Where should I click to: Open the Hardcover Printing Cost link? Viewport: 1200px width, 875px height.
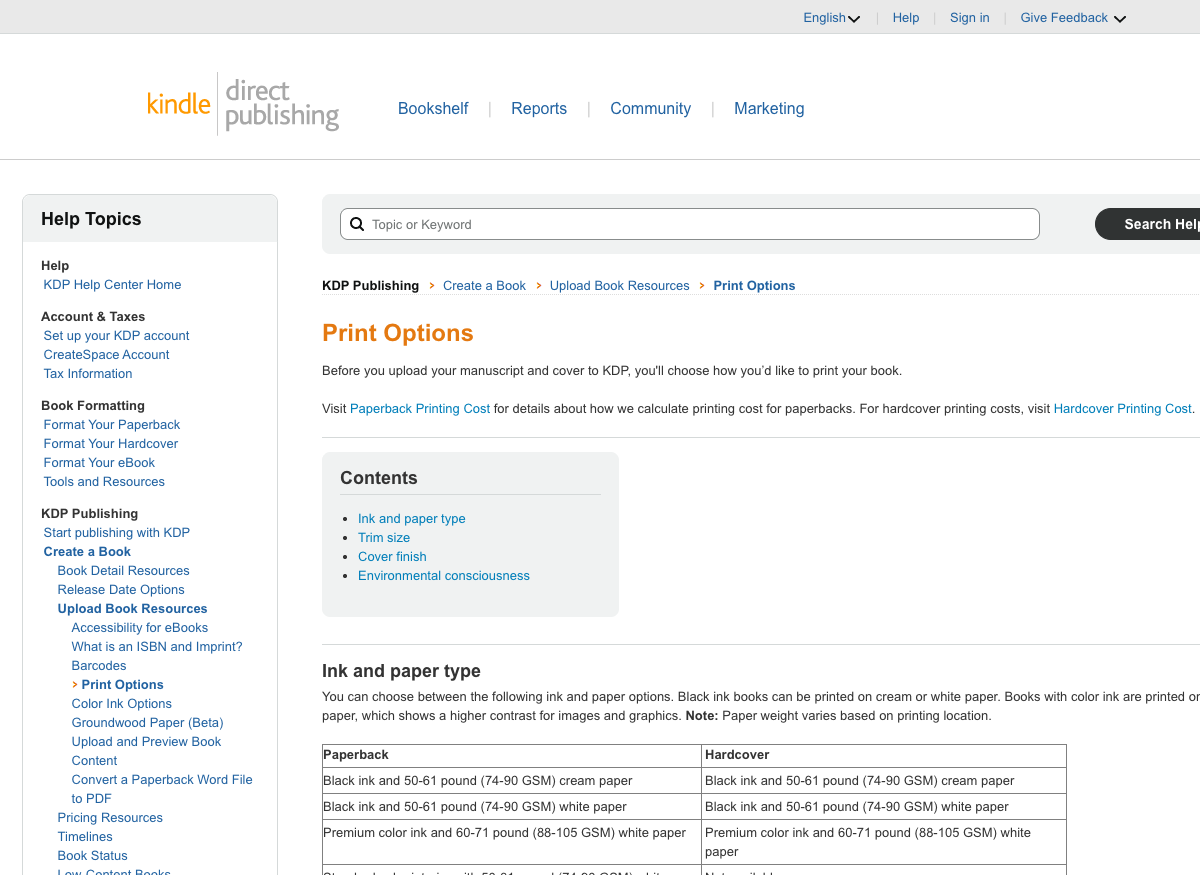coord(1123,408)
